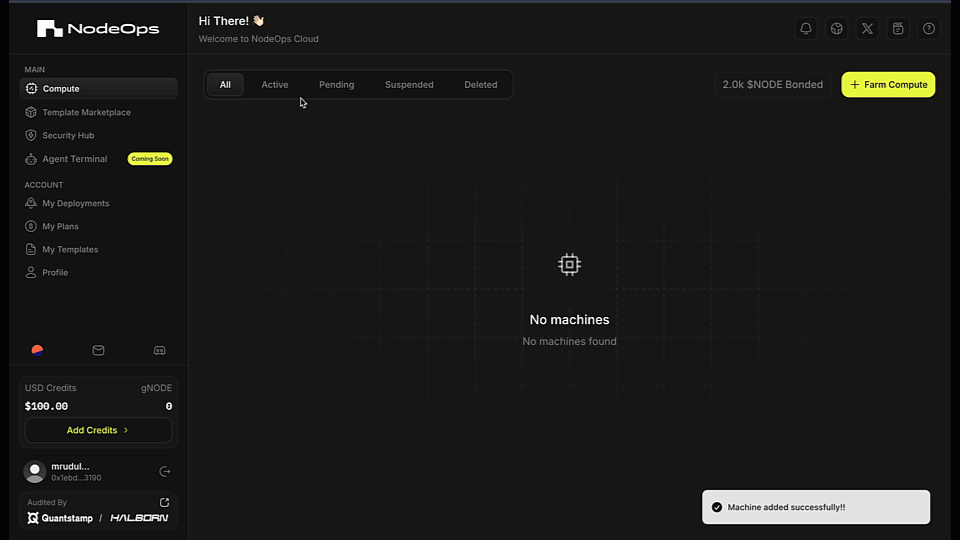
Task: Click the docs icon in header
Action: tap(898, 29)
